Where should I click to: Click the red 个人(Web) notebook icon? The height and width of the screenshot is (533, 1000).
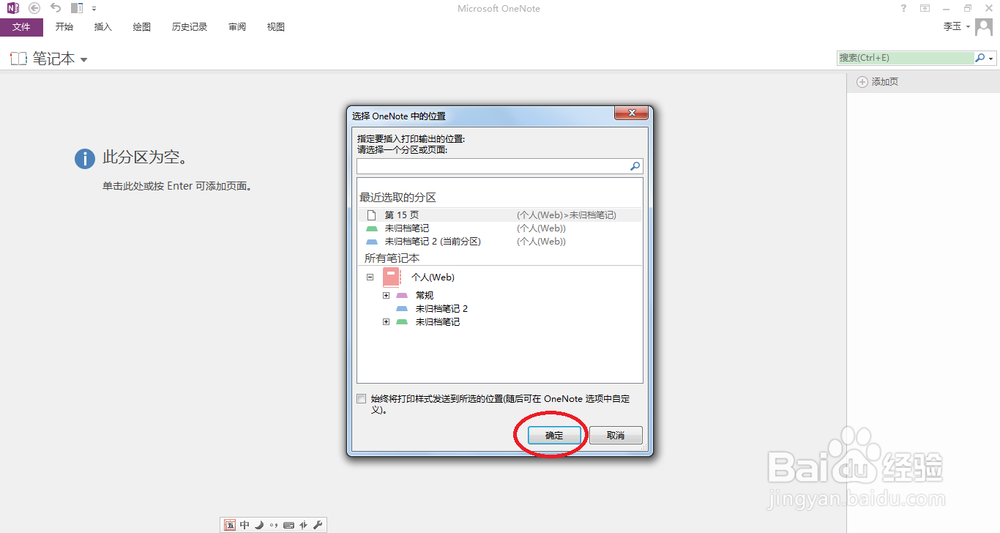(392, 277)
